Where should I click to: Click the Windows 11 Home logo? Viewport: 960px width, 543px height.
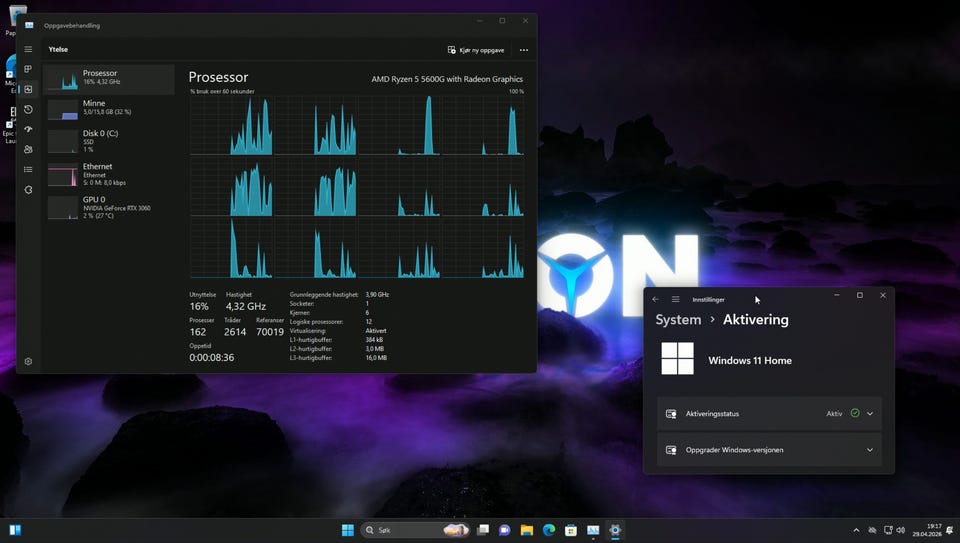[677, 358]
